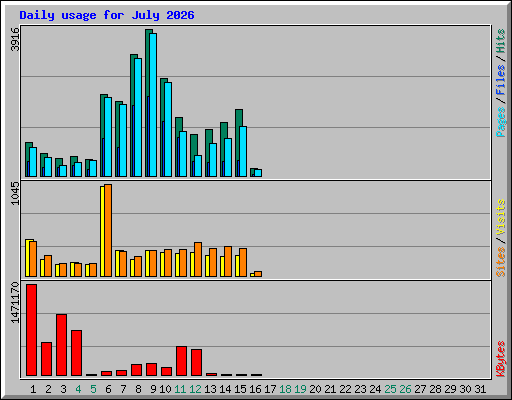Click the tallest red KBytes bar for day 1
This screenshot has height=400, width=512.
[x=31, y=330]
